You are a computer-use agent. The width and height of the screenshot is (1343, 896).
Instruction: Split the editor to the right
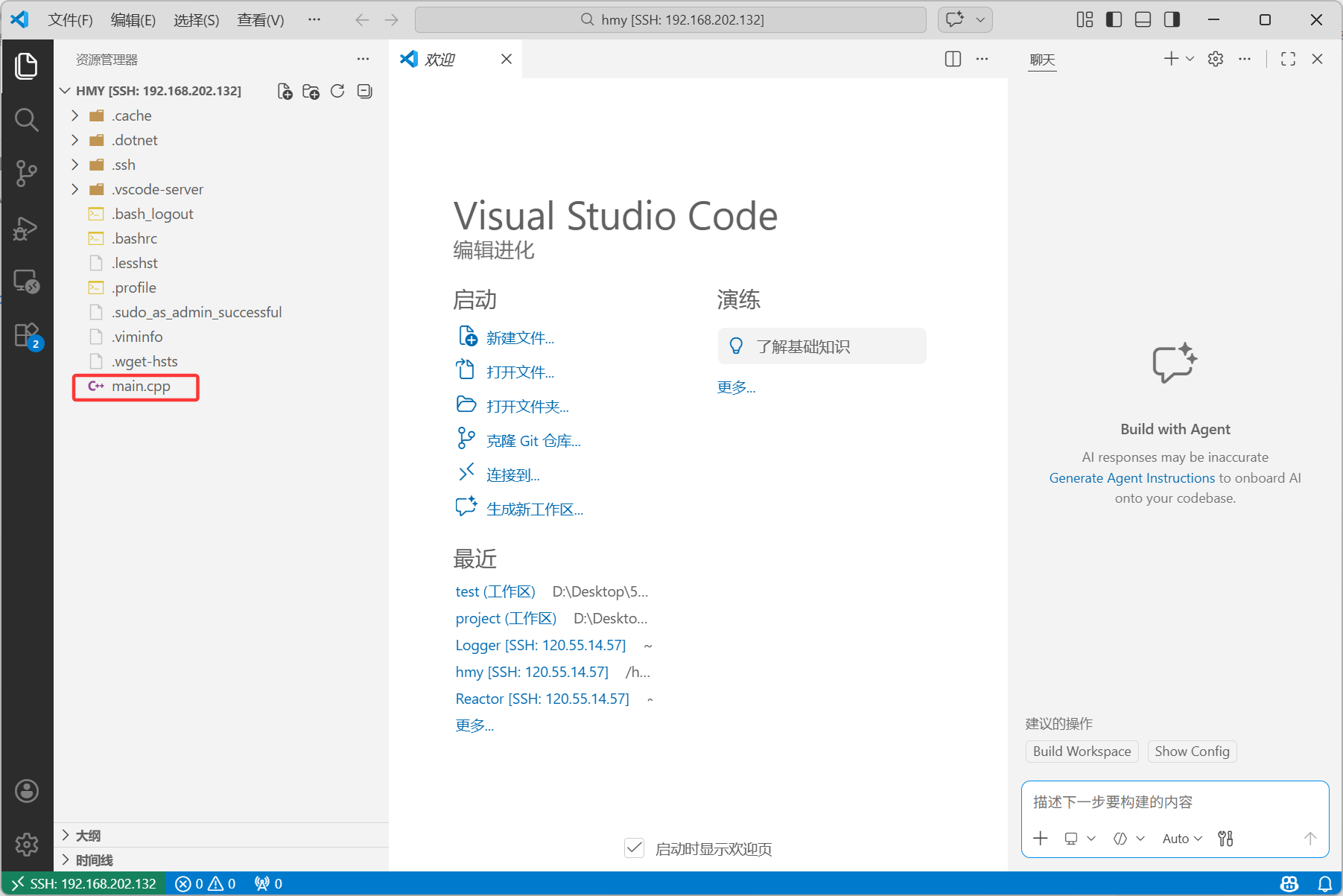pos(953,59)
